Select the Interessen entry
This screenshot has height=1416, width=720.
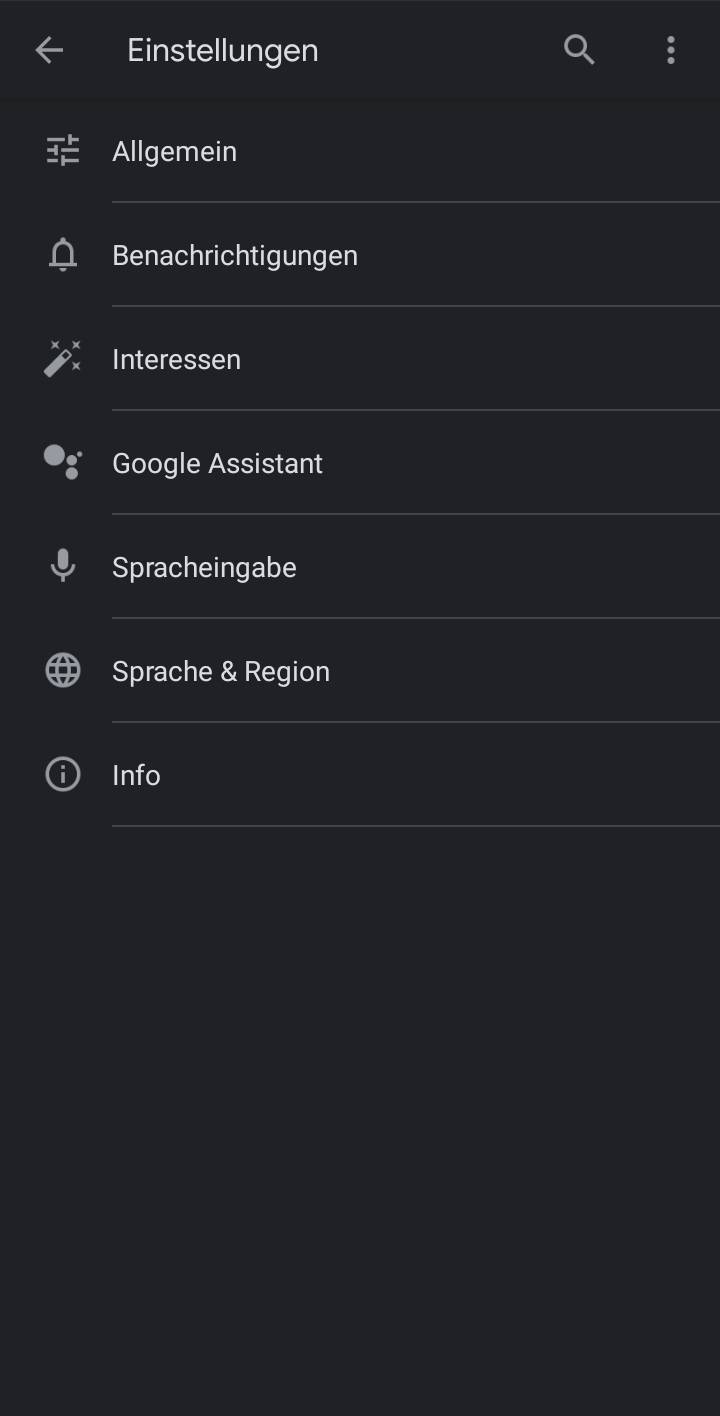360,359
